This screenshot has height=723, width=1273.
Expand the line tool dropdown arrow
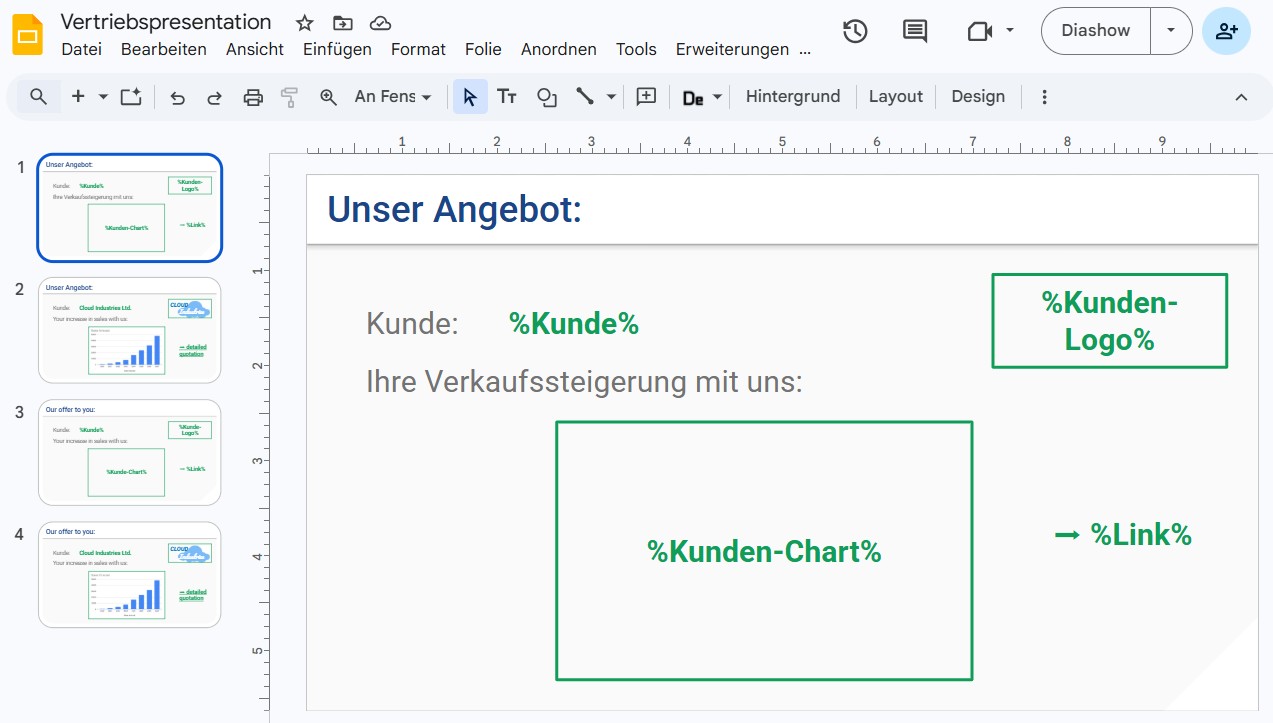(x=612, y=96)
